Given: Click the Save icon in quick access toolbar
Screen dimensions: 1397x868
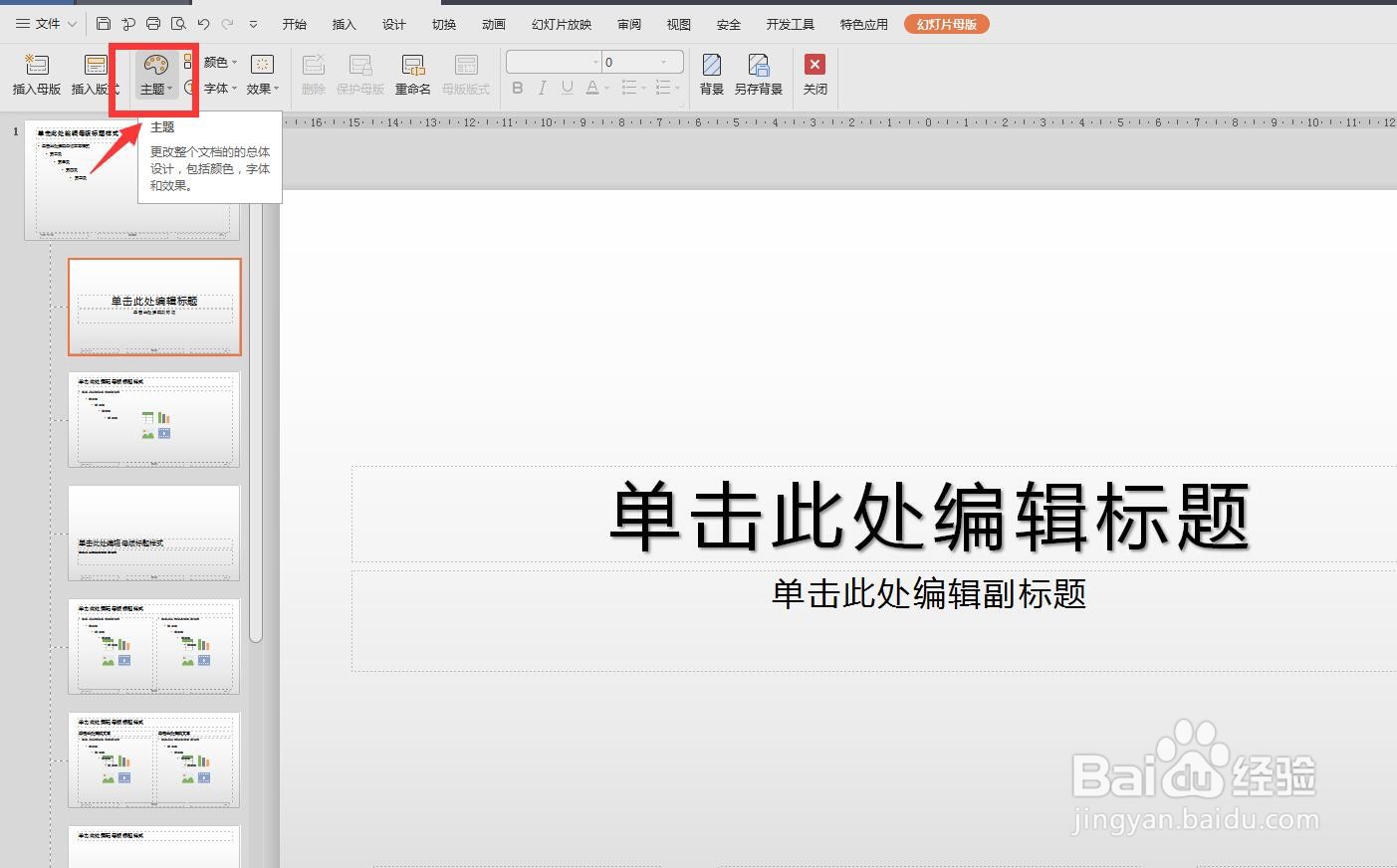Looking at the screenshot, I should [x=103, y=22].
